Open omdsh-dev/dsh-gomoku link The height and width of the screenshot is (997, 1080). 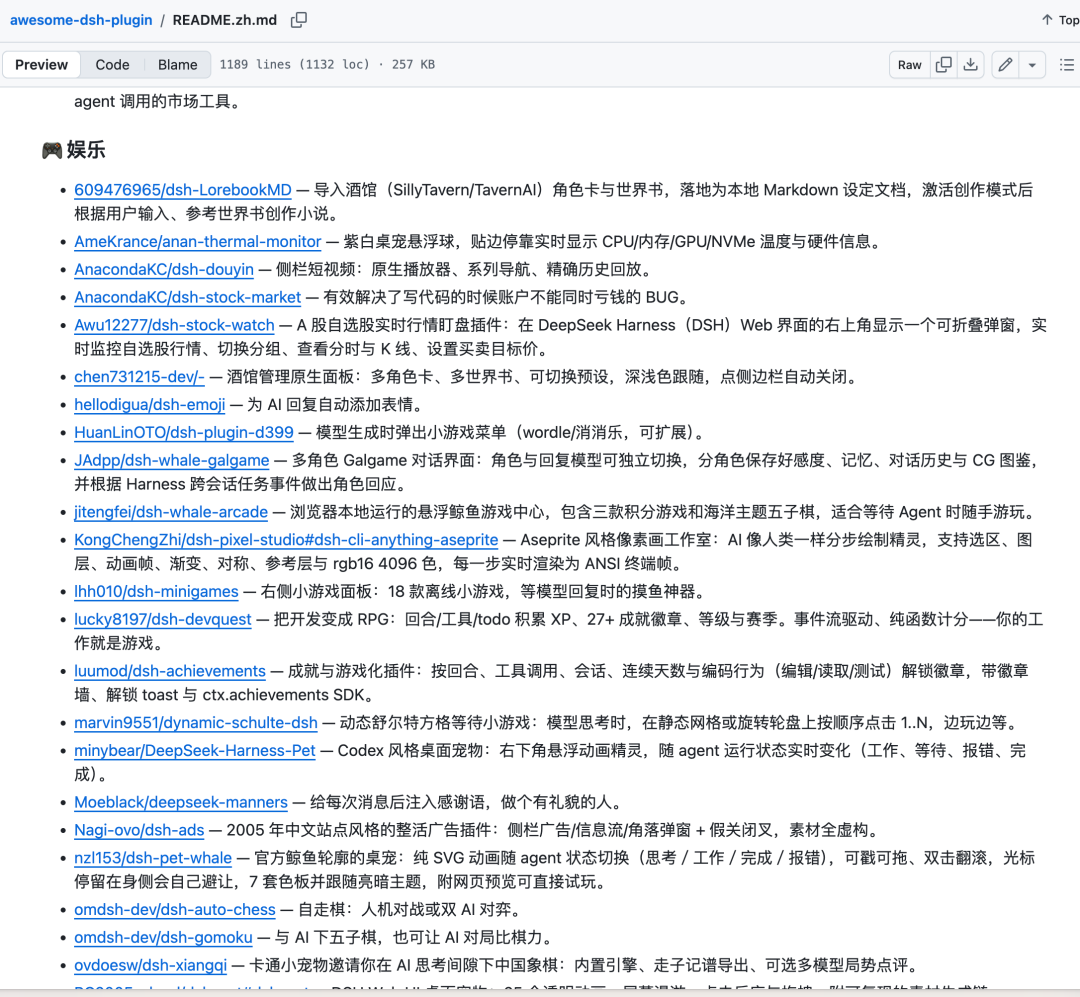tap(163, 937)
